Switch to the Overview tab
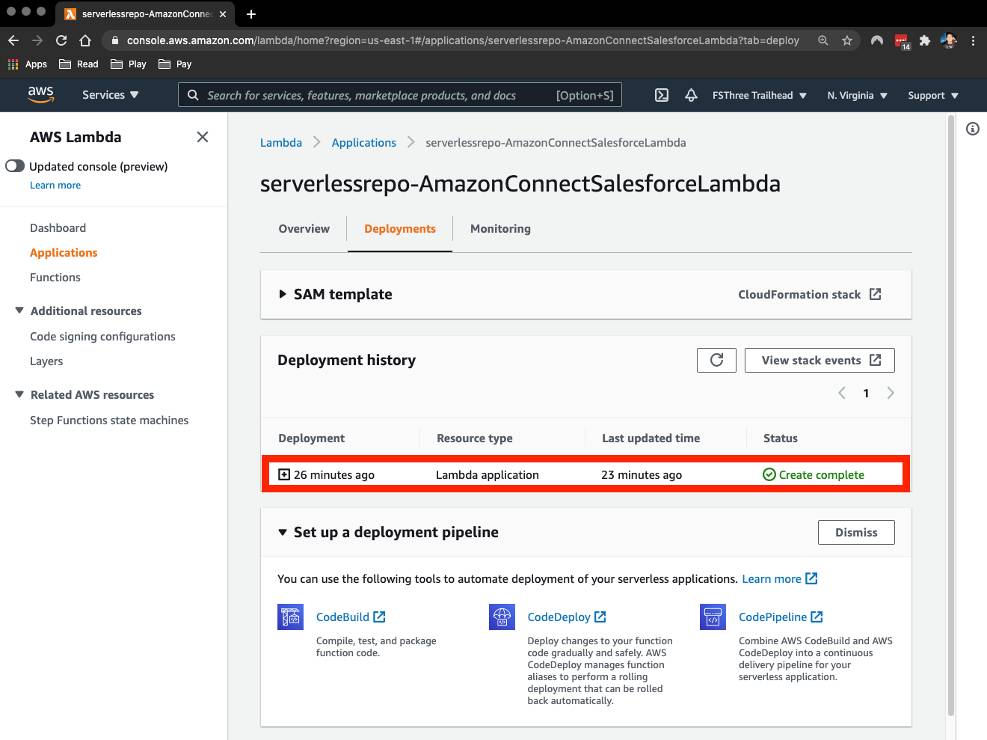 pos(304,229)
